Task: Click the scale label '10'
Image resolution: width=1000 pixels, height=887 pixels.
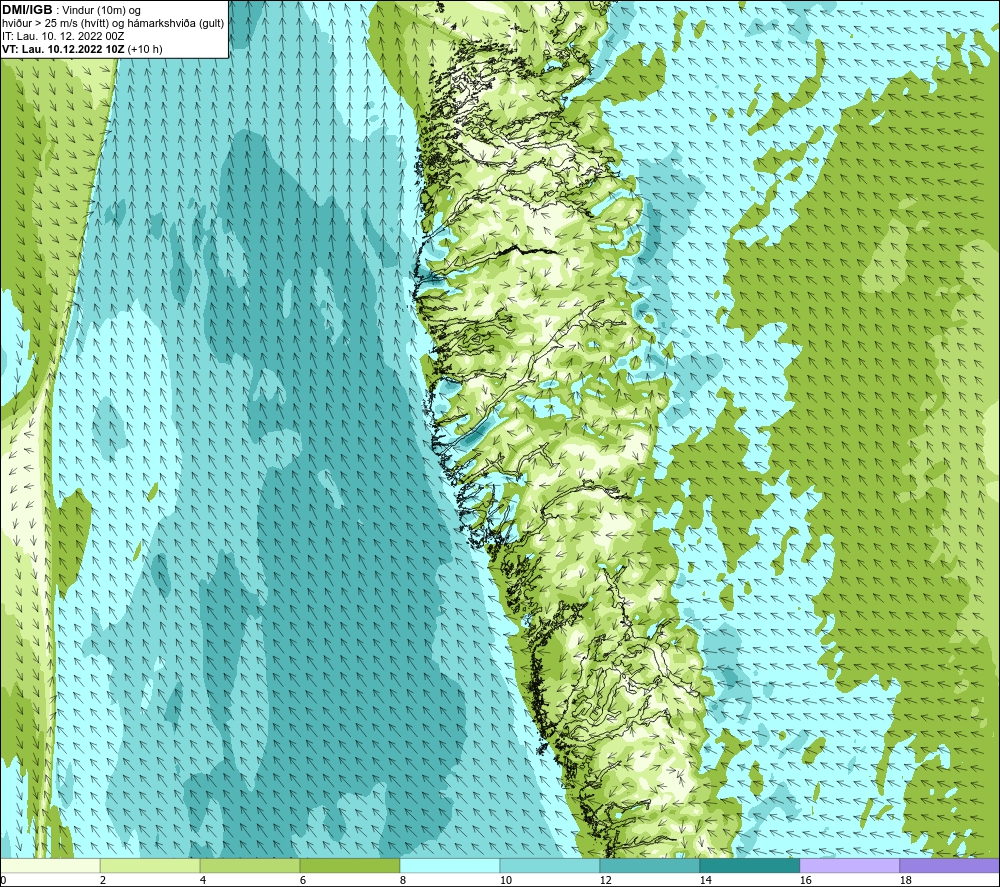Action: (505, 880)
